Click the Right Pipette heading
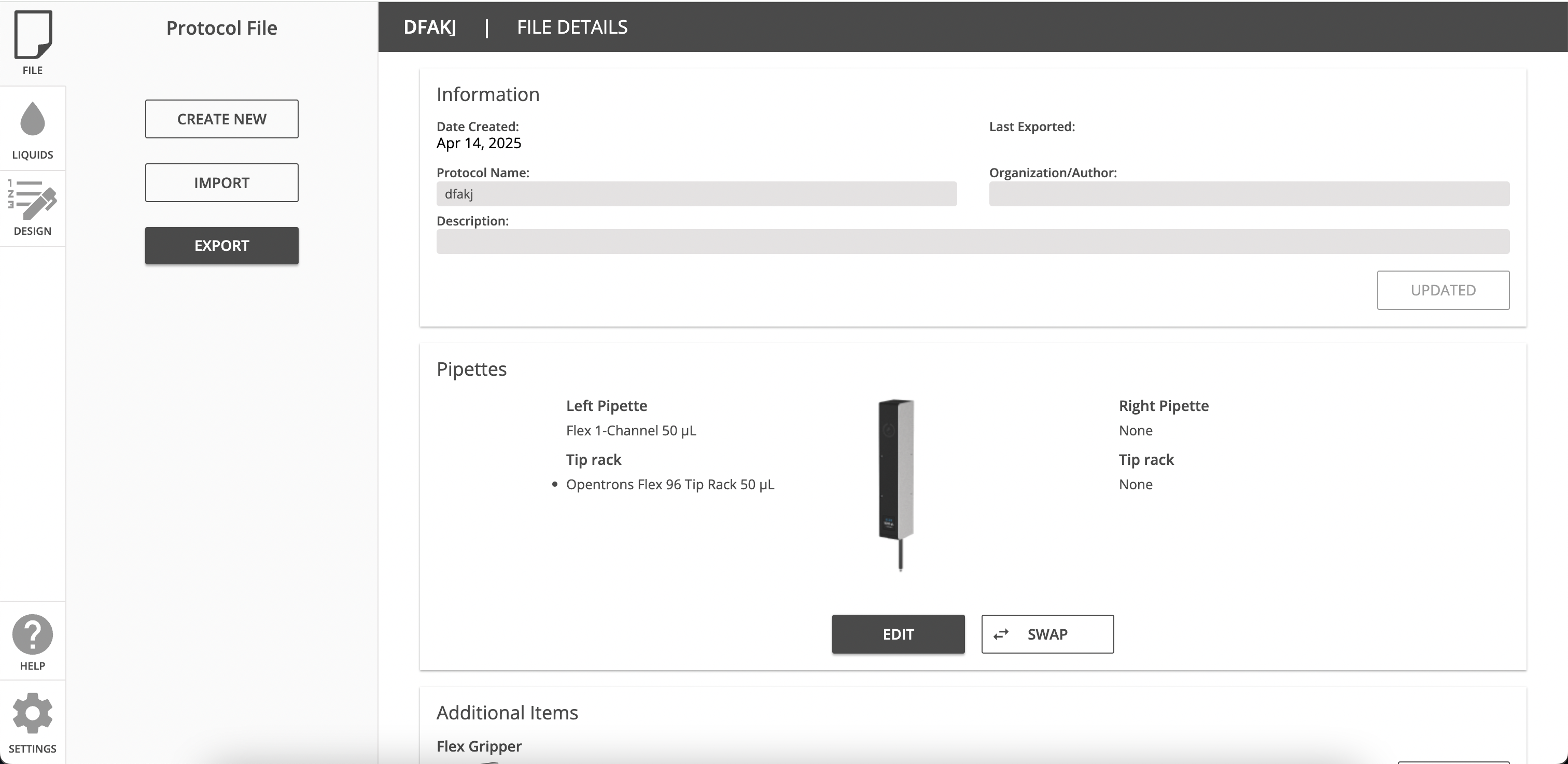The width and height of the screenshot is (1568, 764). pyautogui.click(x=1164, y=406)
